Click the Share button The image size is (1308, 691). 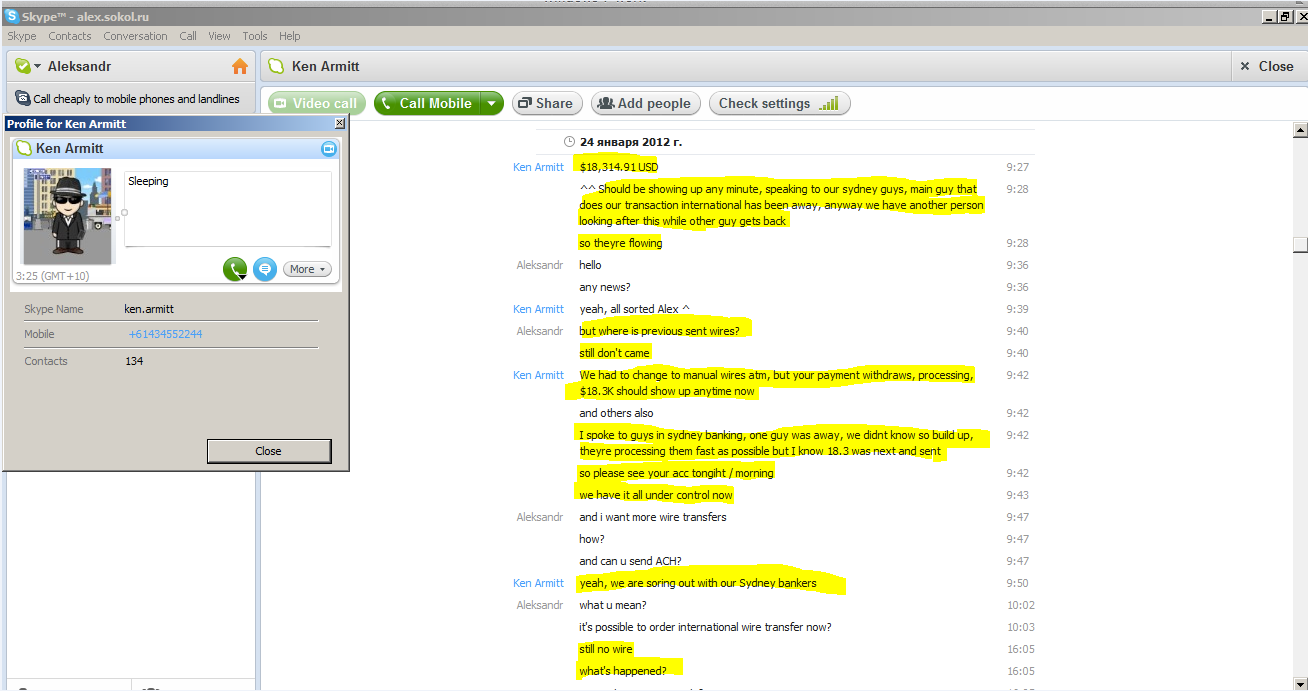(546, 103)
